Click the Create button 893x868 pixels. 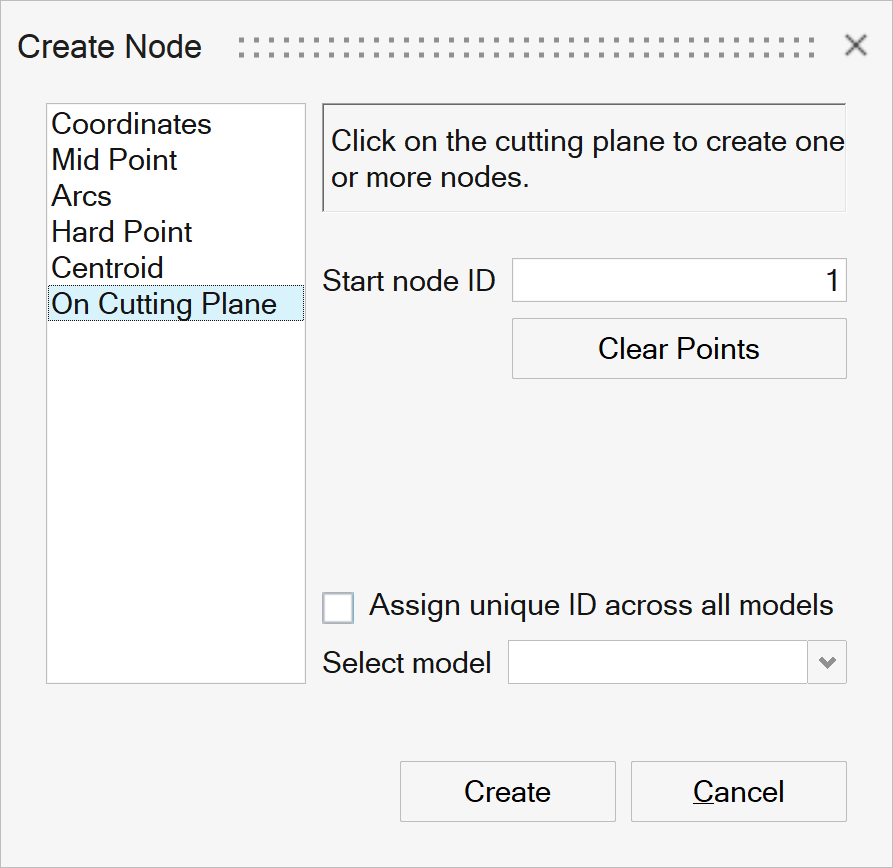click(x=507, y=792)
